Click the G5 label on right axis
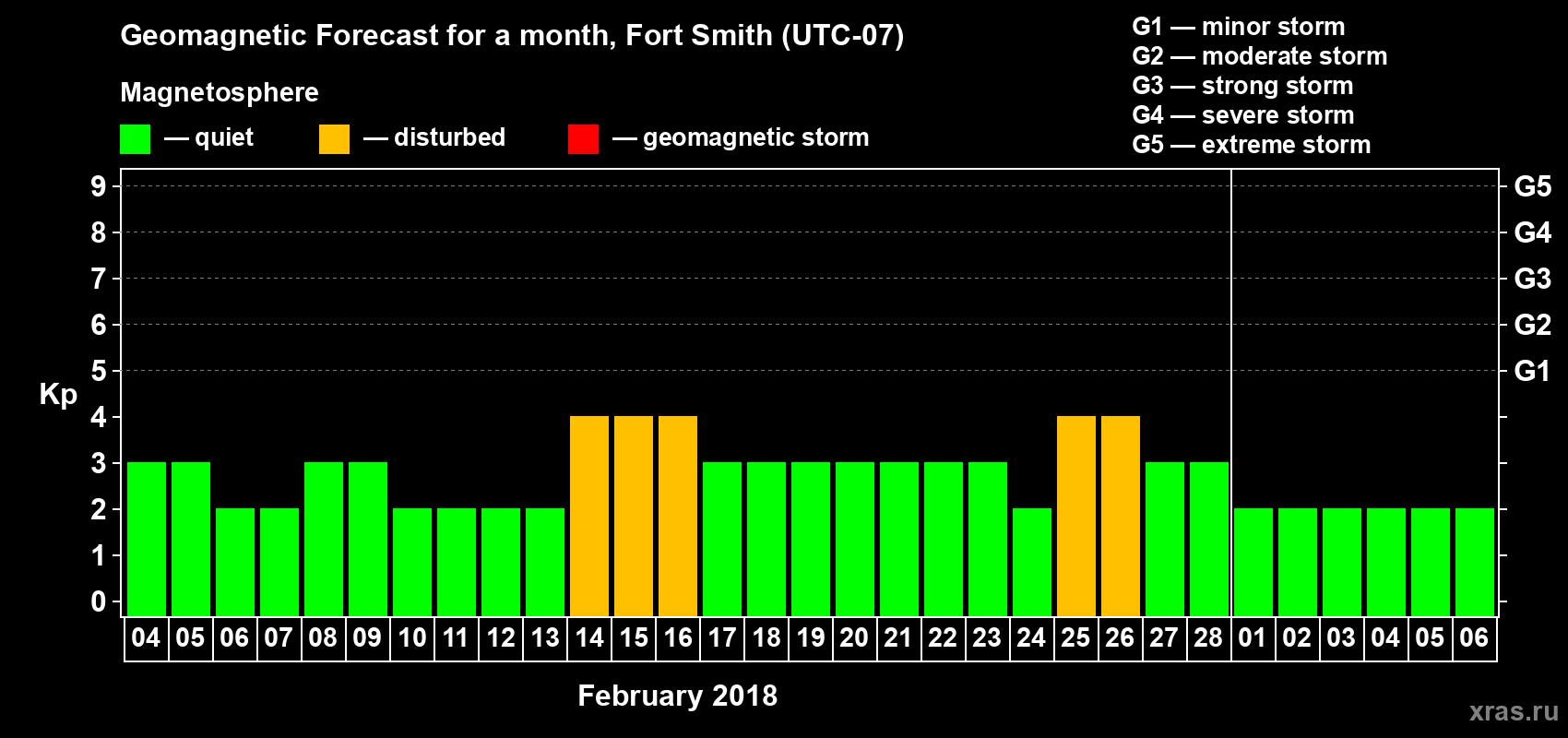This screenshot has width=1568, height=738. click(1532, 186)
